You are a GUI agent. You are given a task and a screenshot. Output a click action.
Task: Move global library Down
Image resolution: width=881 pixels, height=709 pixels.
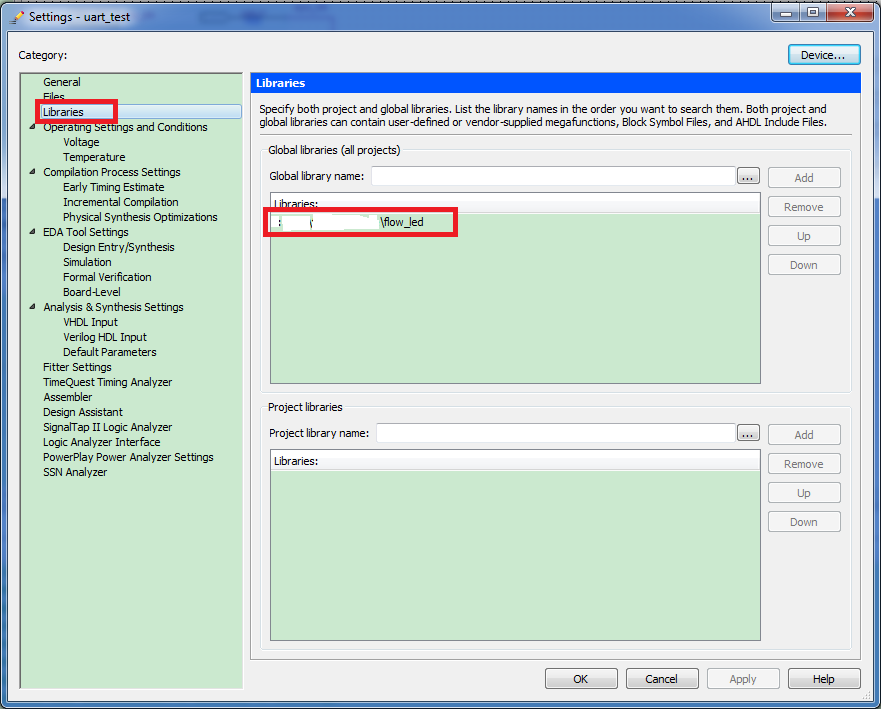click(x=804, y=265)
